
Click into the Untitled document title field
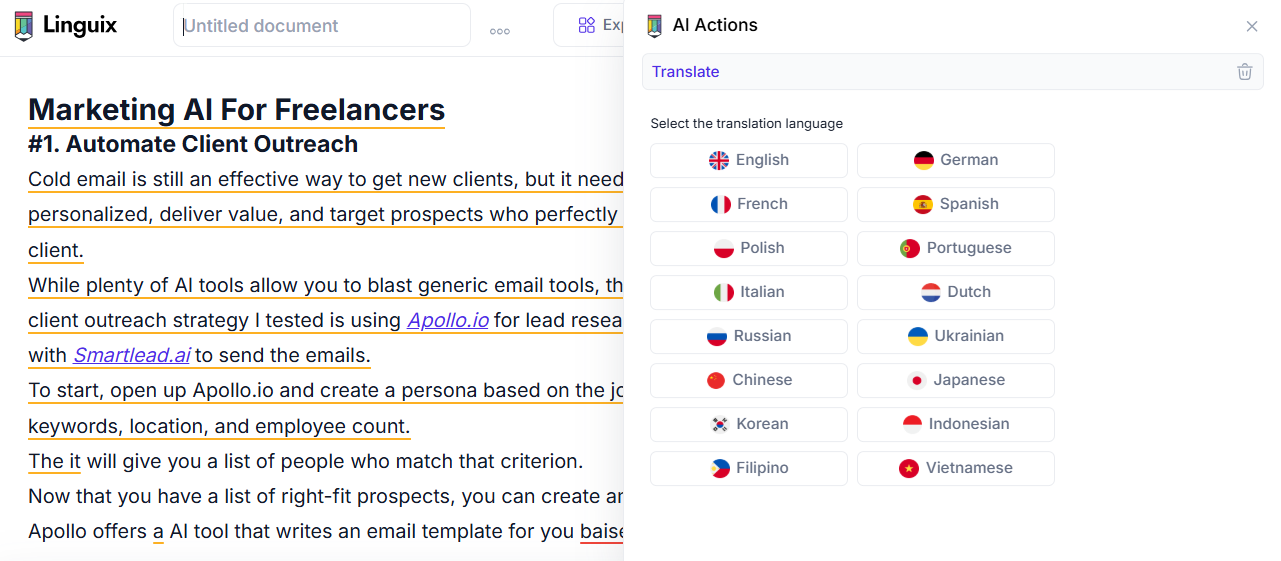[x=321, y=26]
